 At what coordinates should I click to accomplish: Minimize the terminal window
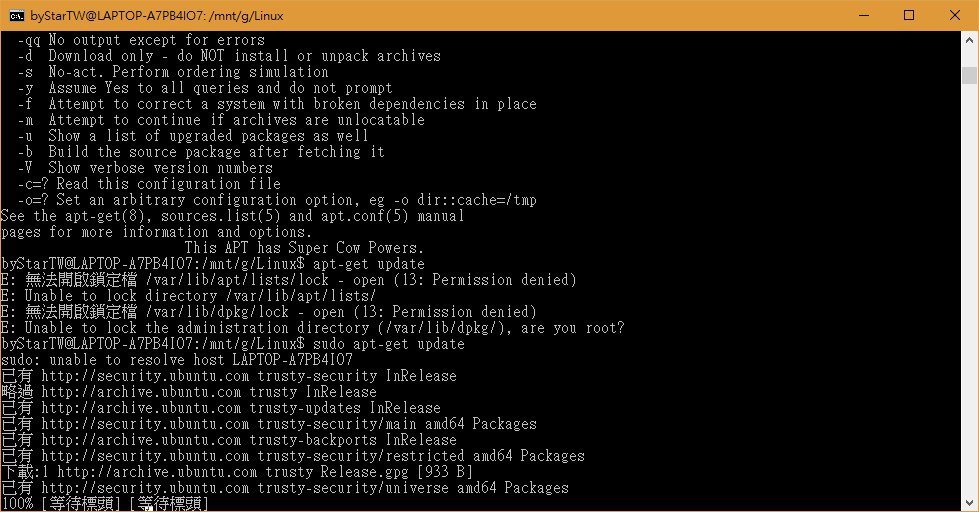[x=864, y=16]
